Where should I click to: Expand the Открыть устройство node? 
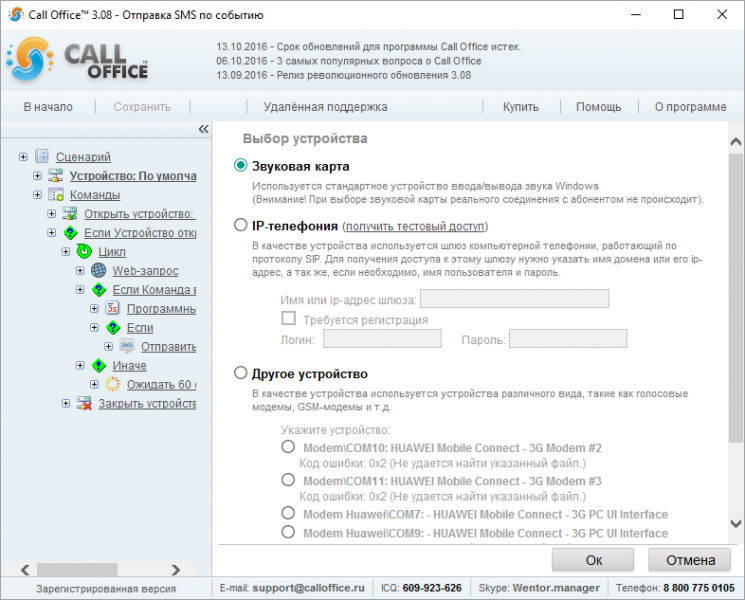tap(52, 214)
